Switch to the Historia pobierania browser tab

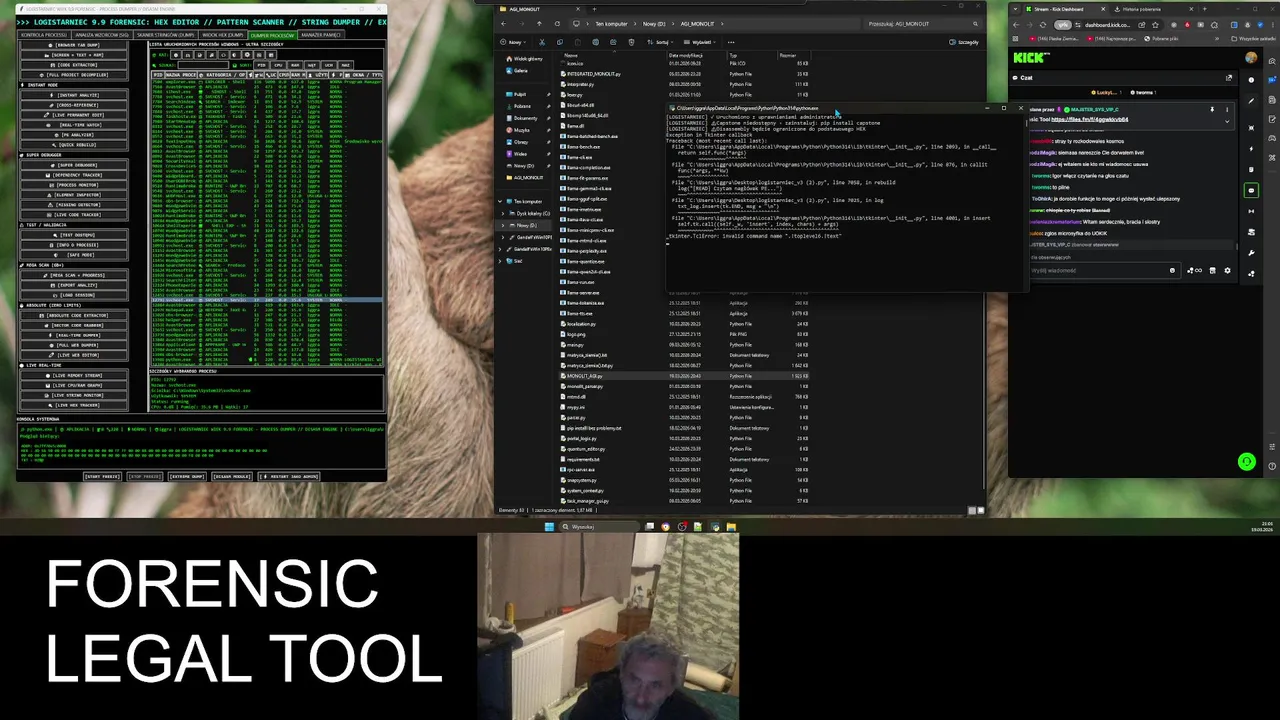pyautogui.click(x=1144, y=9)
